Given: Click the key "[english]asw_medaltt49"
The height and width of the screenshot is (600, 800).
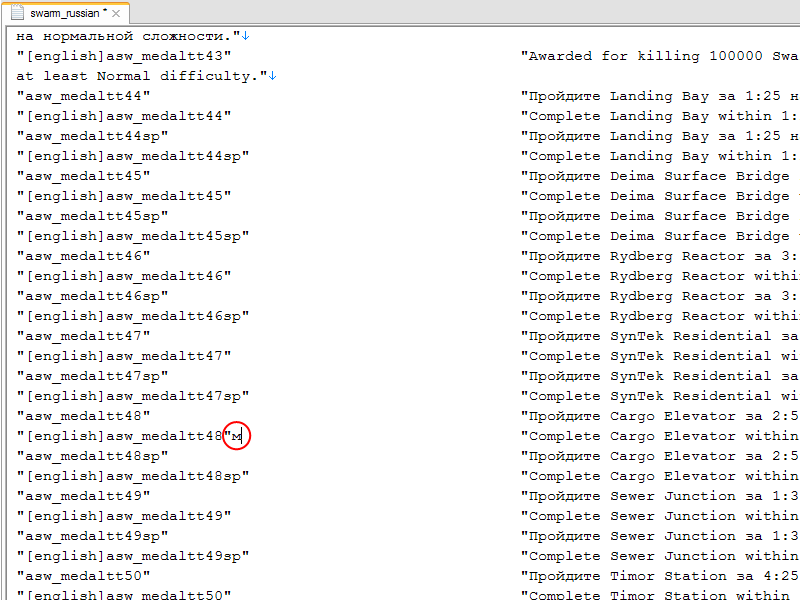Looking at the screenshot, I should [x=124, y=516].
